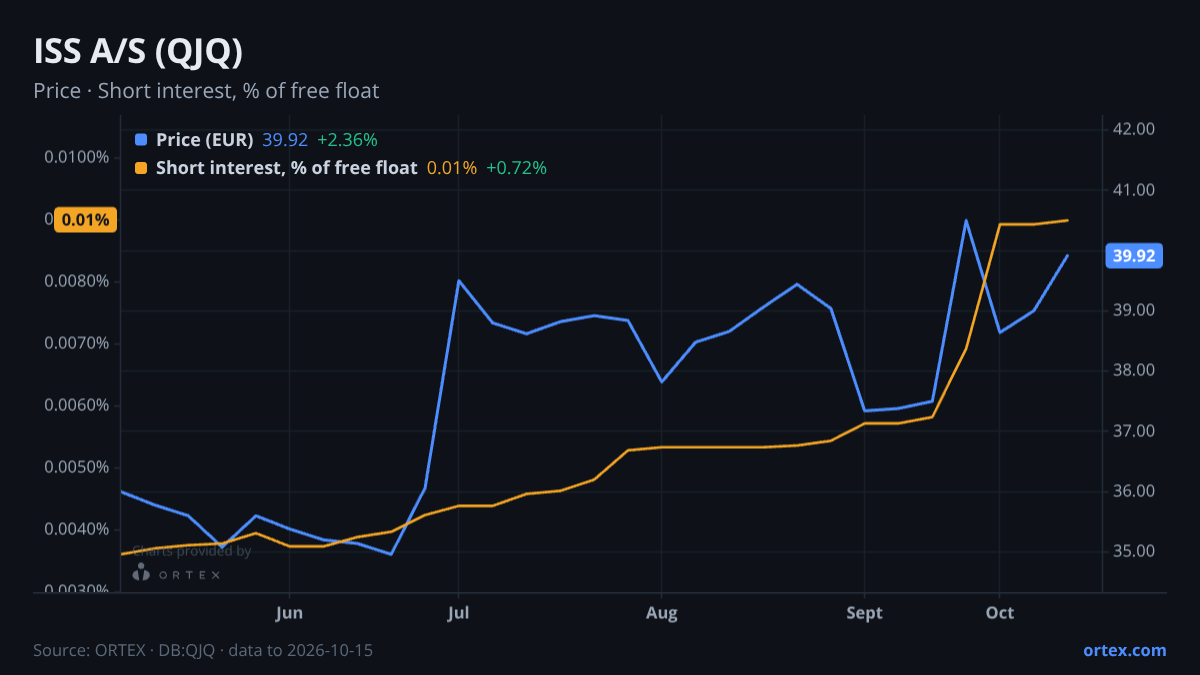Click the Jul label on time axis
The height and width of the screenshot is (675, 1200).
click(x=458, y=613)
